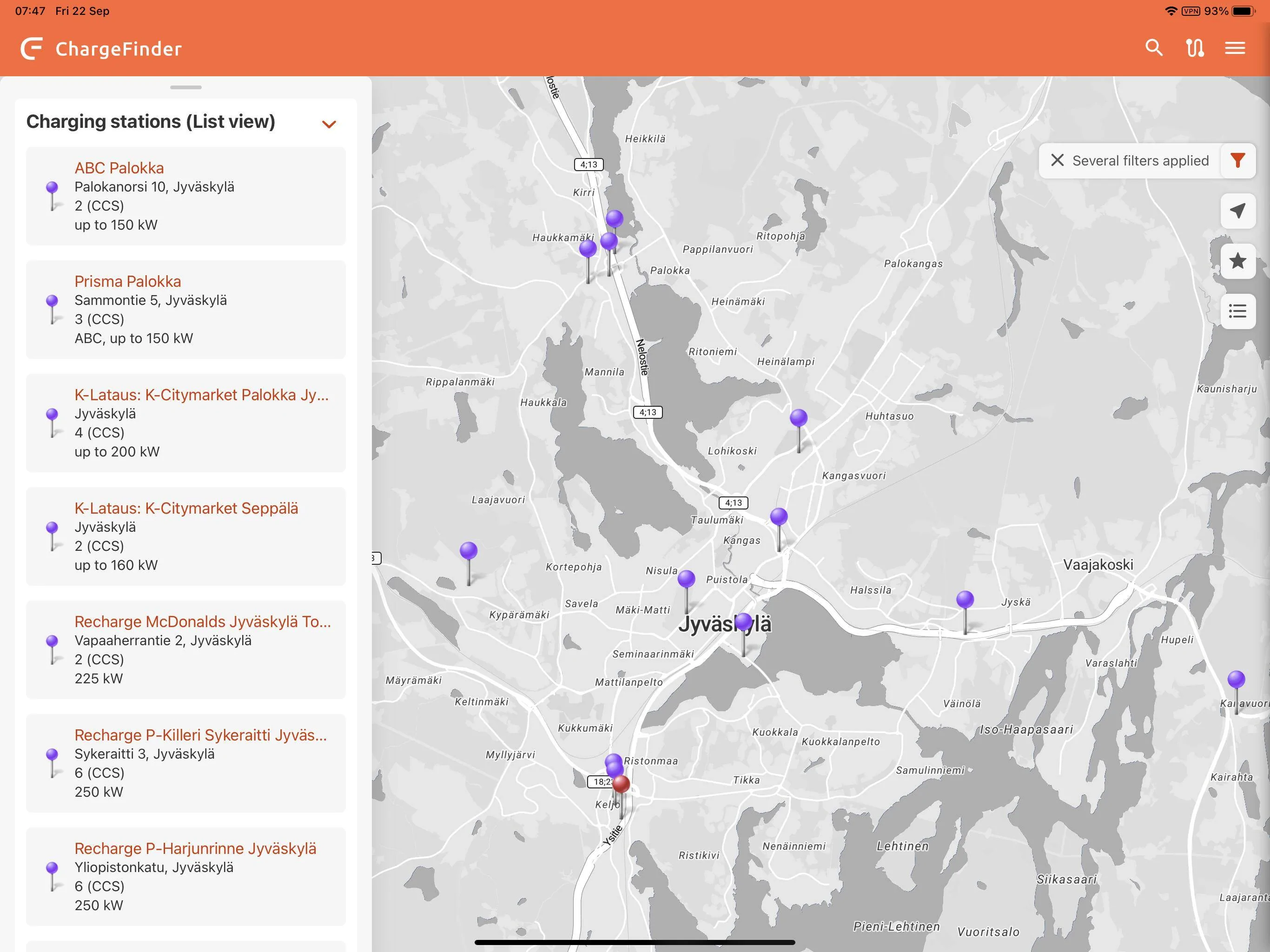Image resolution: width=1270 pixels, height=952 pixels.
Task: Open the orange filter funnel button
Action: [x=1238, y=161]
